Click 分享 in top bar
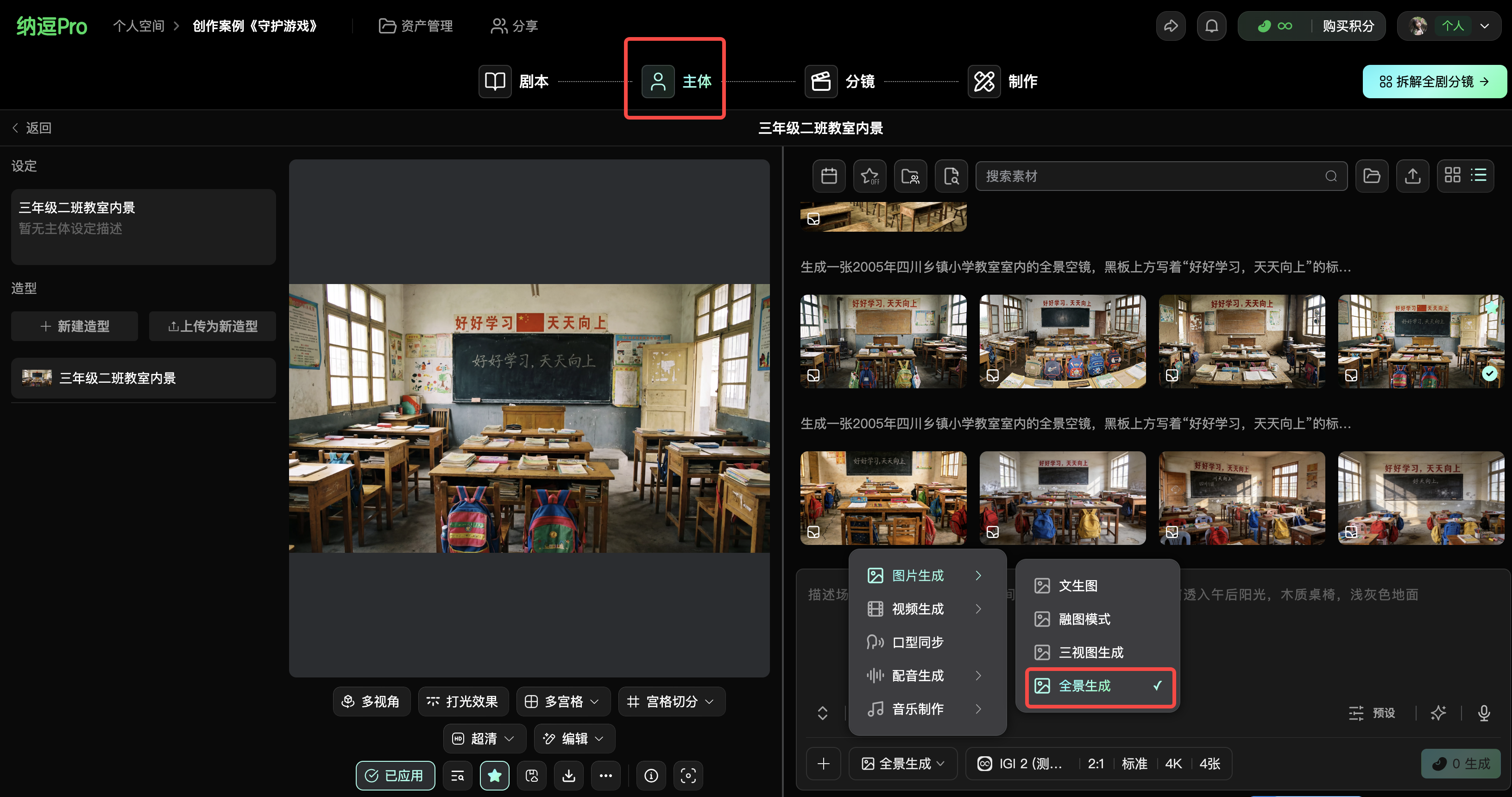Screen dimensions: 1512x797 pos(514,26)
